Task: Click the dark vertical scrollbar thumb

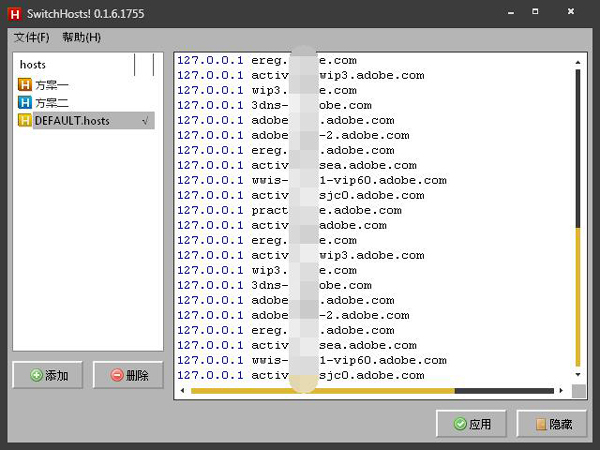Action: [578, 148]
